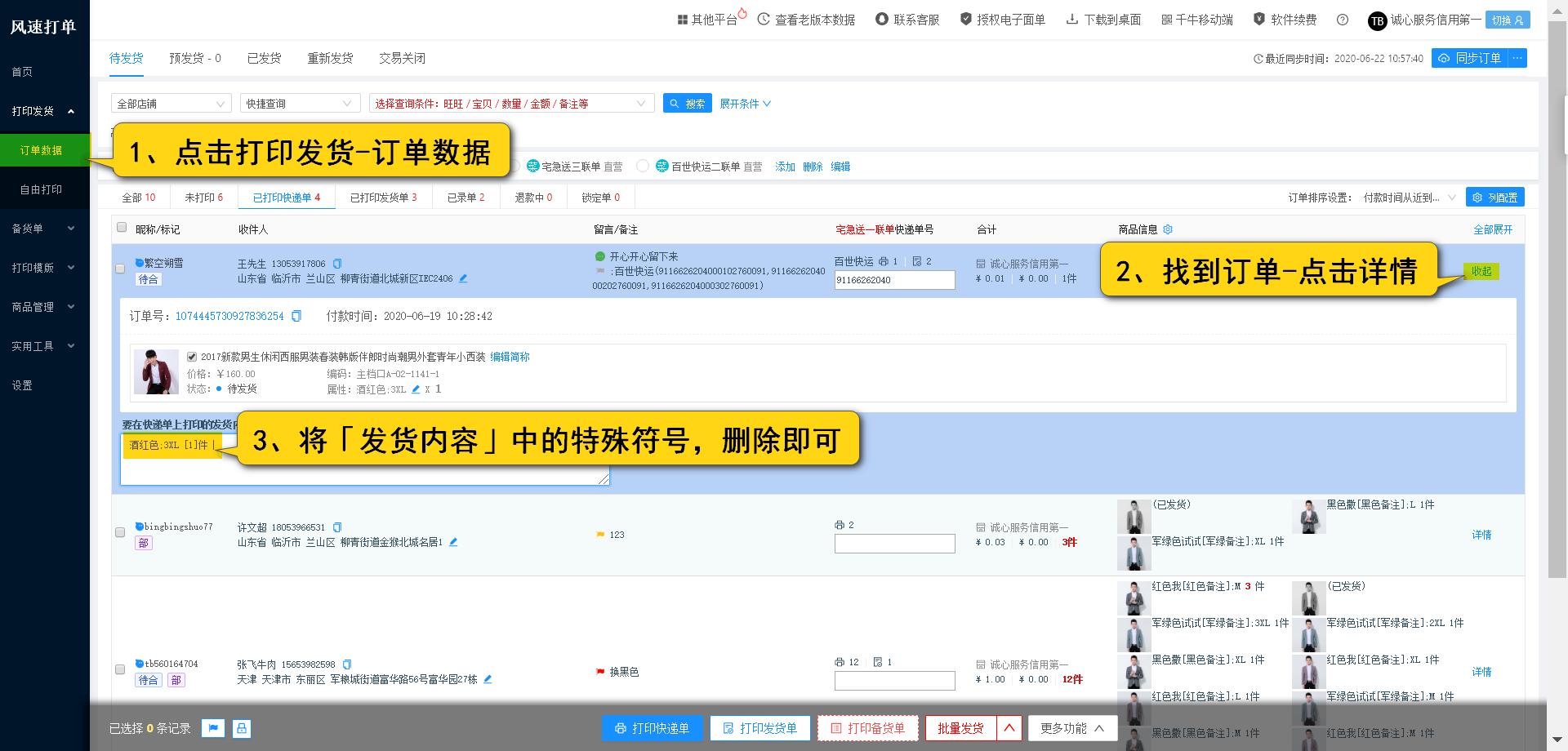The image size is (1568, 751).
Task: Check the checkbox for bingbingshuo77's order
Action: [120, 532]
